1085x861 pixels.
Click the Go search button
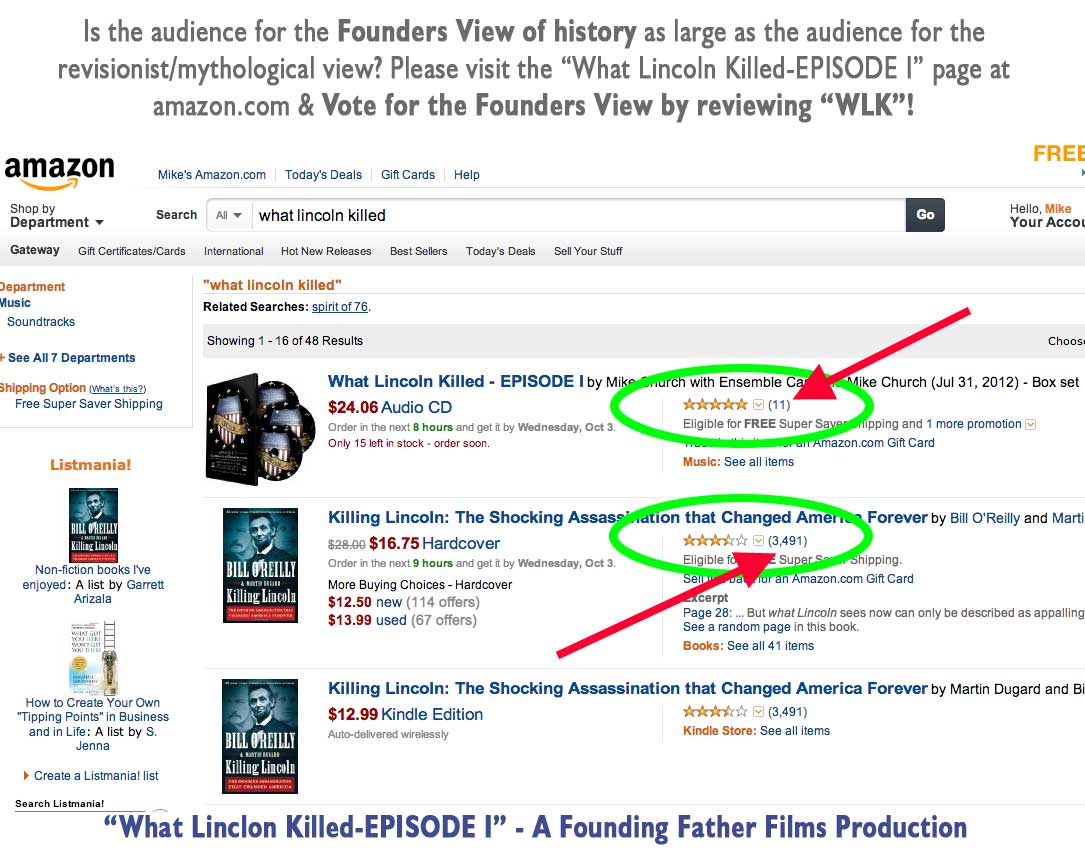925,215
